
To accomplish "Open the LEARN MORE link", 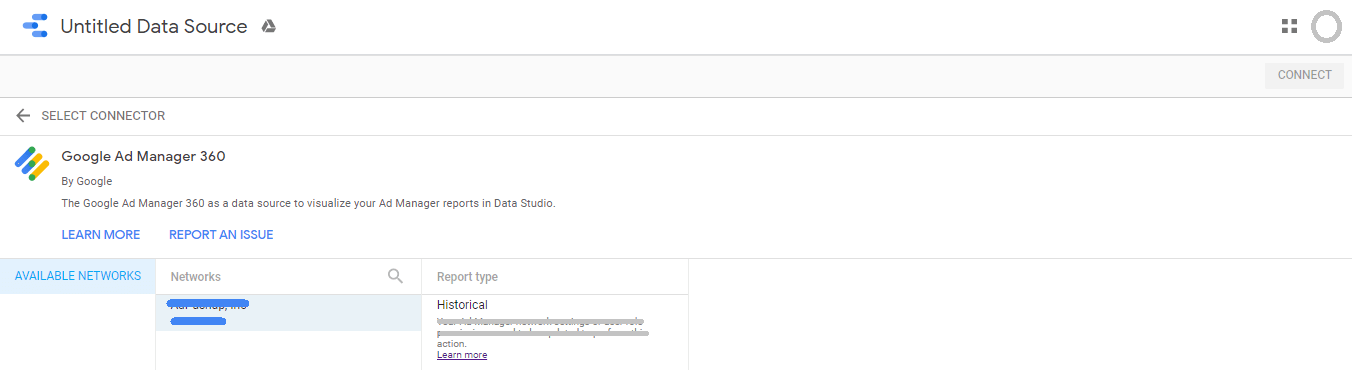I will (x=101, y=235).
